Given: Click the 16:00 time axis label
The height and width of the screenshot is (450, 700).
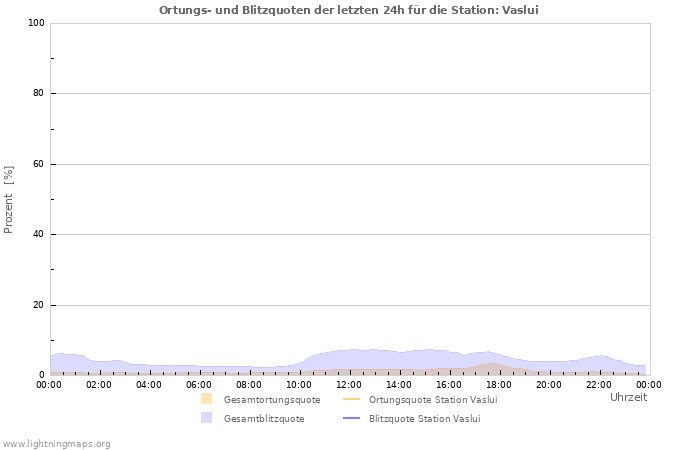Looking at the screenshot, I should tap(449, 384).
